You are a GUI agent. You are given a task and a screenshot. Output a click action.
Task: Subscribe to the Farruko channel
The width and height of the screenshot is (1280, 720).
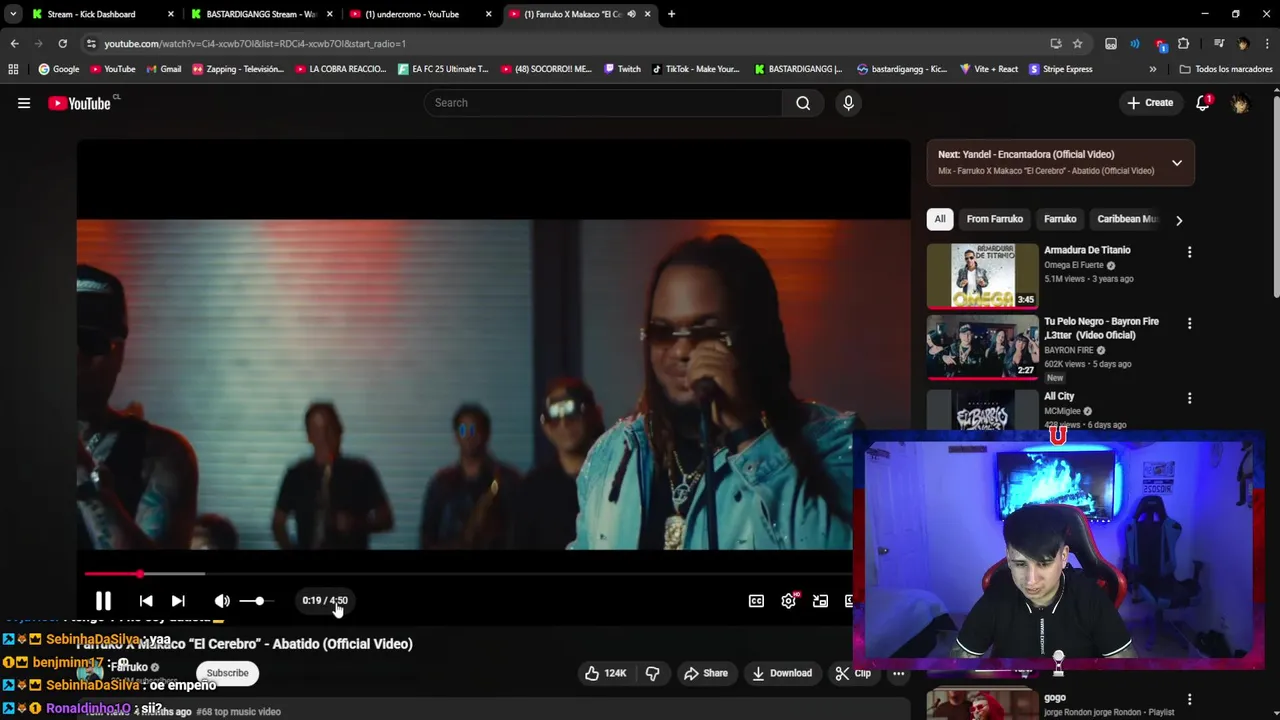[x=227, y=673]
